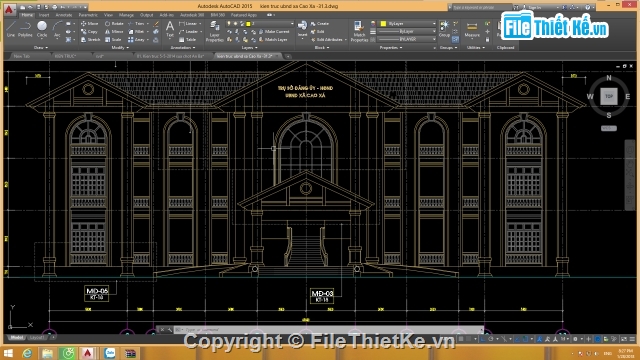Expand the Modify panel
640x360 pixels.
(120, 48)
